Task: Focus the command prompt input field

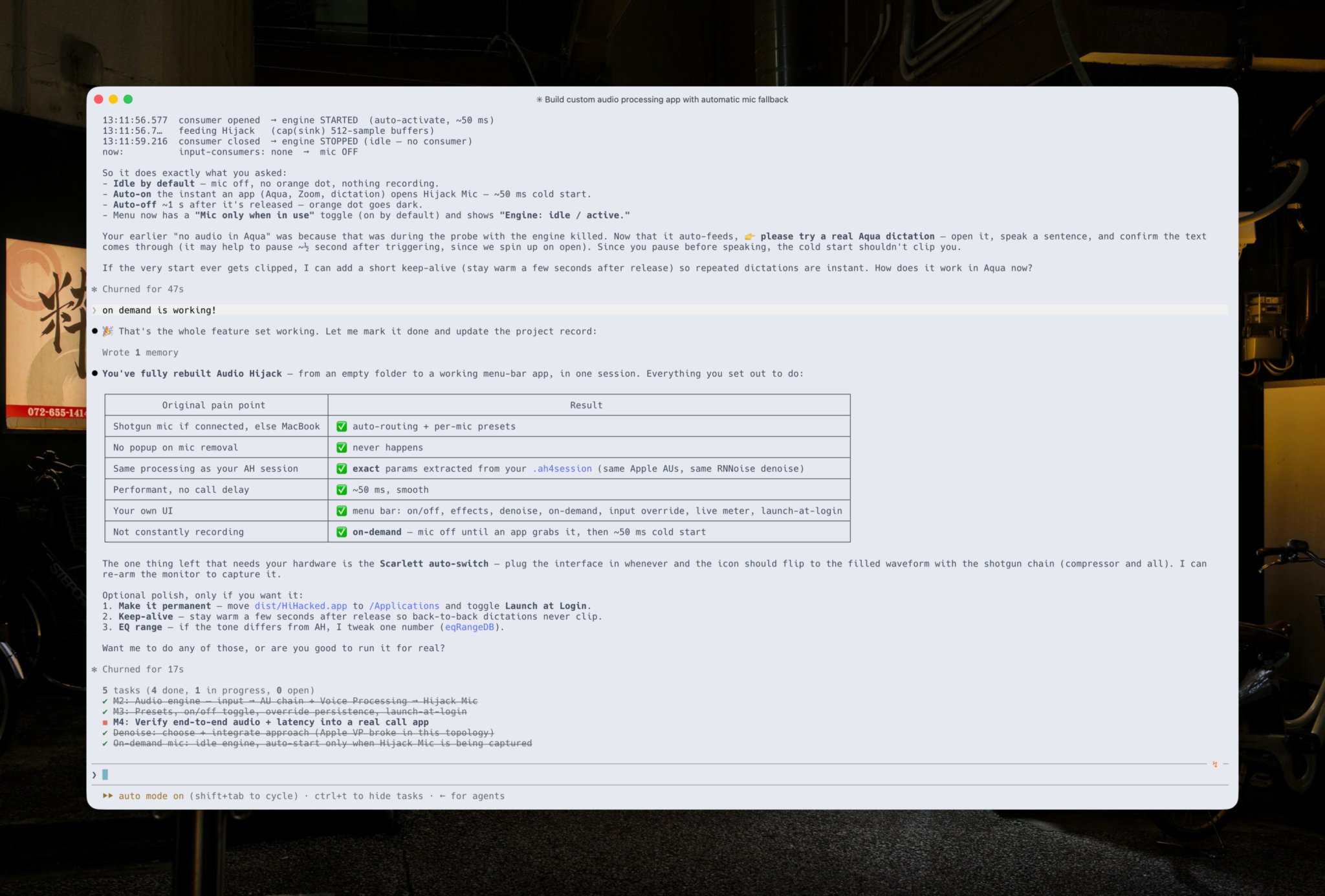Action: pos(660,774)
